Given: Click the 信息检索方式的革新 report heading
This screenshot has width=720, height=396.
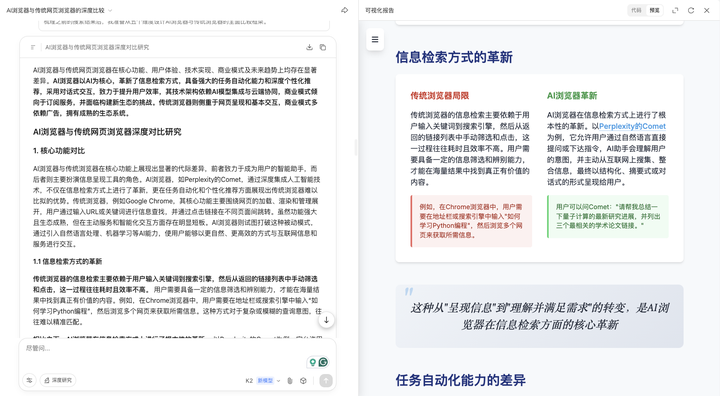Looking at the screenshot, I should point(454,57).
